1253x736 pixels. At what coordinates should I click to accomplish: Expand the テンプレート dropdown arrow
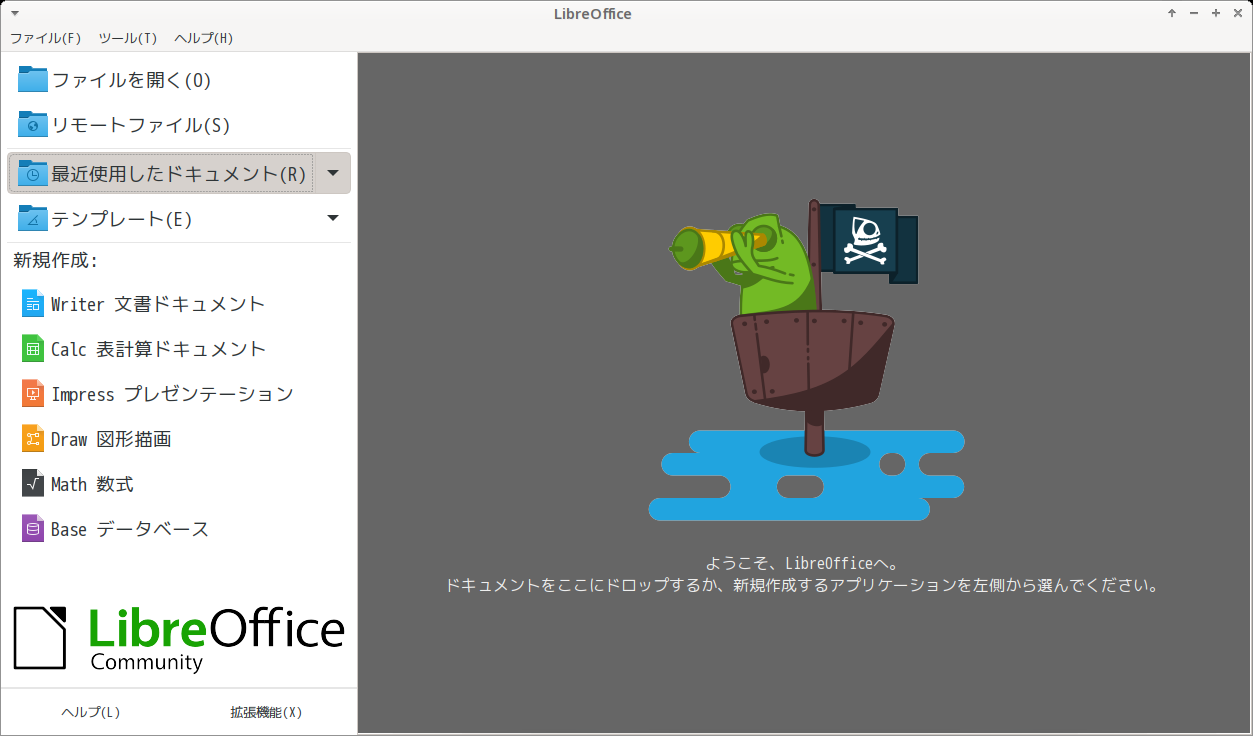point(333,218)
